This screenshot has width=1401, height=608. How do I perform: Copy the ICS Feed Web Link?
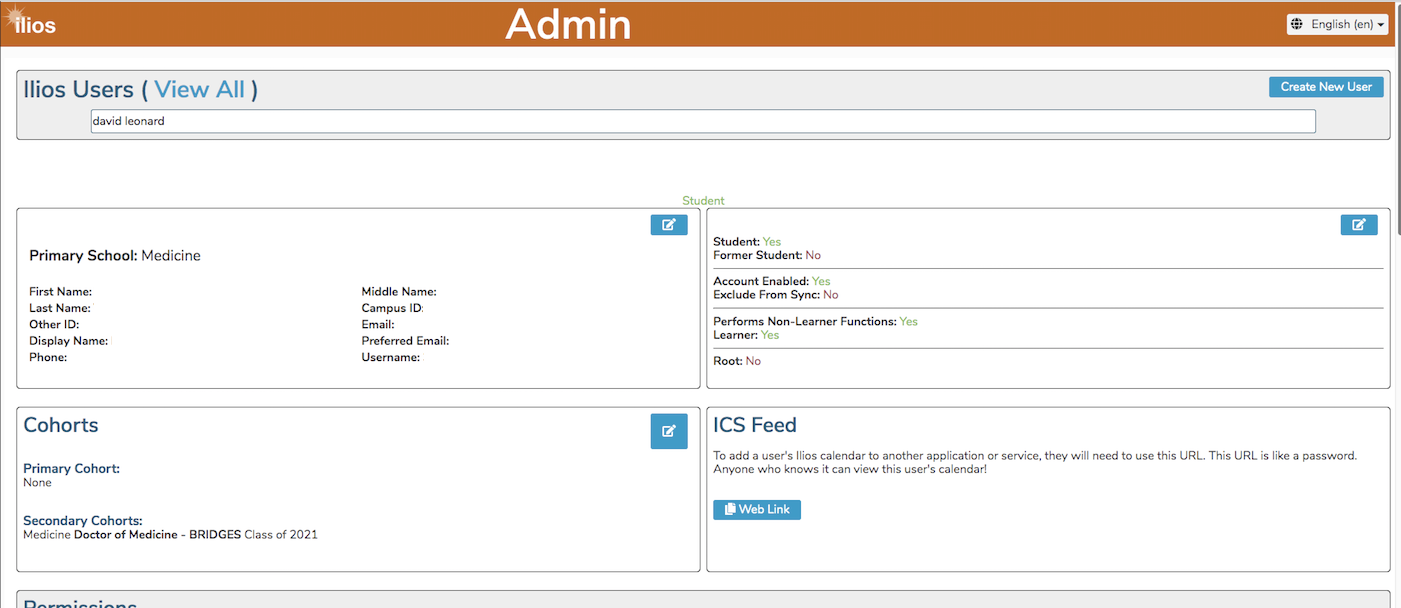pyautogui.click(x=757, y=510)
